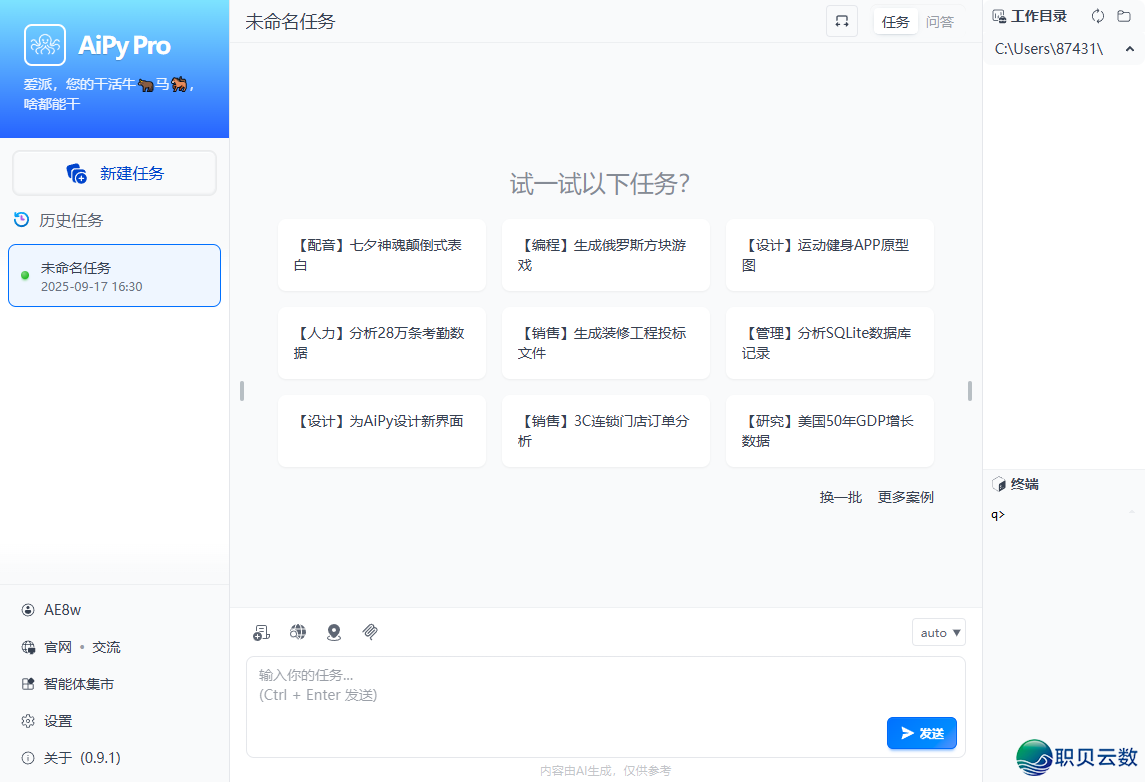Select the 【人力】分析28万条考勤数据 card
The height and width of the screenshot is (782, 1145).
[382, 342]
